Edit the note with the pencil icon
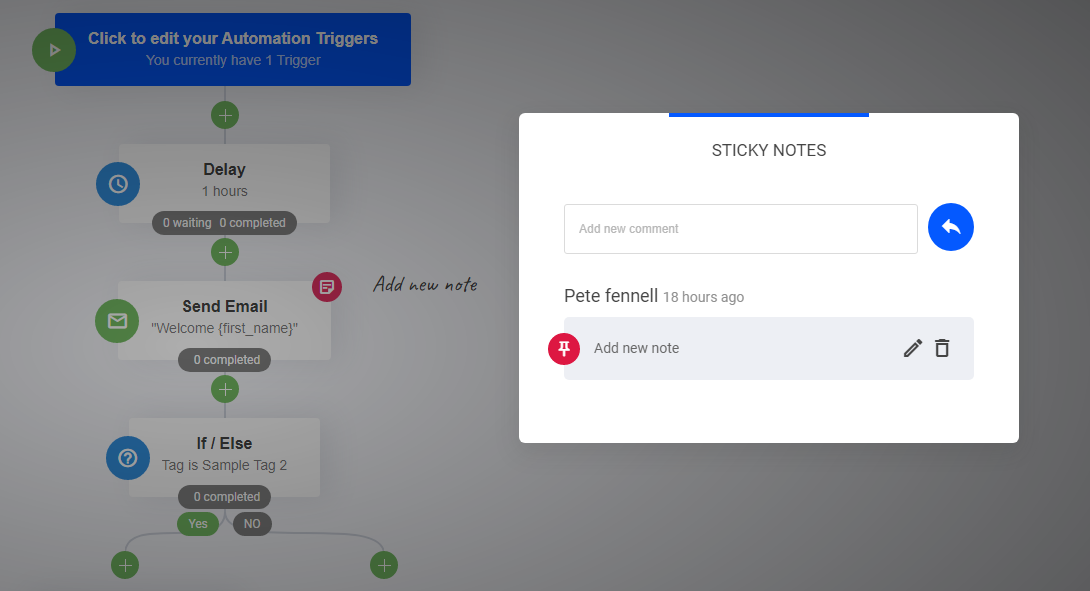This screenshot has height=591, width=1090. click(912, 348)
